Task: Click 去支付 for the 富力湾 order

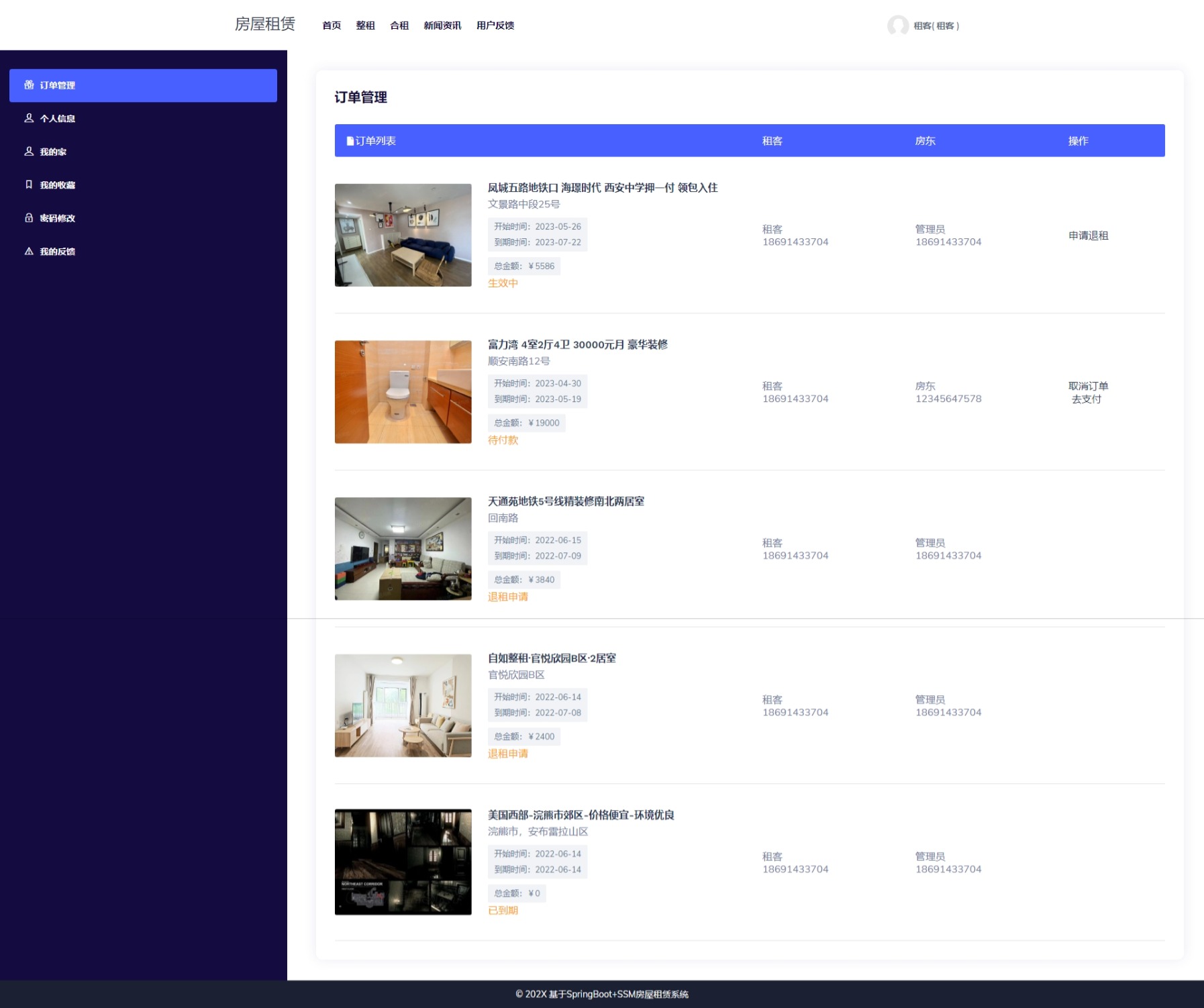Action: pyautogui.click(x=1087, y=399)
